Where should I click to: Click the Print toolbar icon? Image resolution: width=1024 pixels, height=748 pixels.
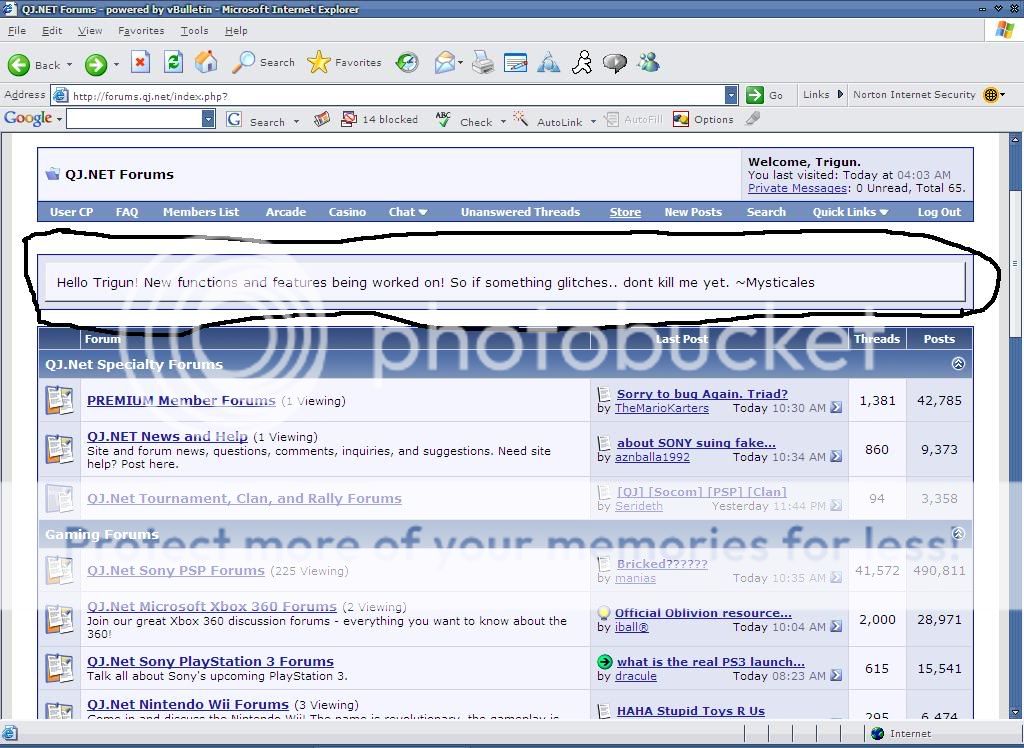click(483, 64)
